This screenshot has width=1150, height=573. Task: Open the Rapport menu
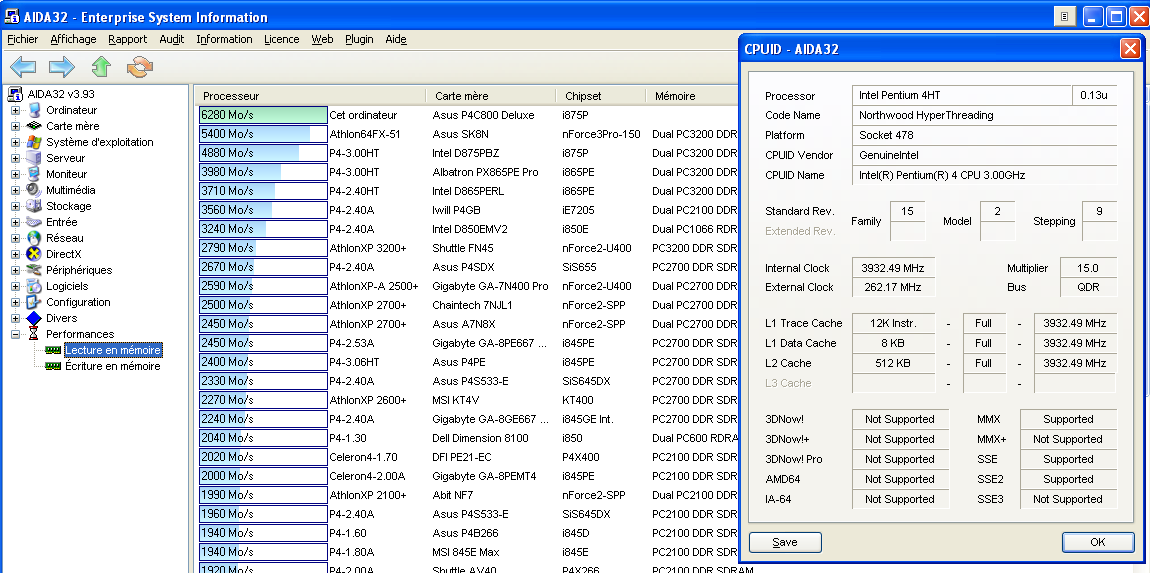pyautogui.click(x=128, y=40)
